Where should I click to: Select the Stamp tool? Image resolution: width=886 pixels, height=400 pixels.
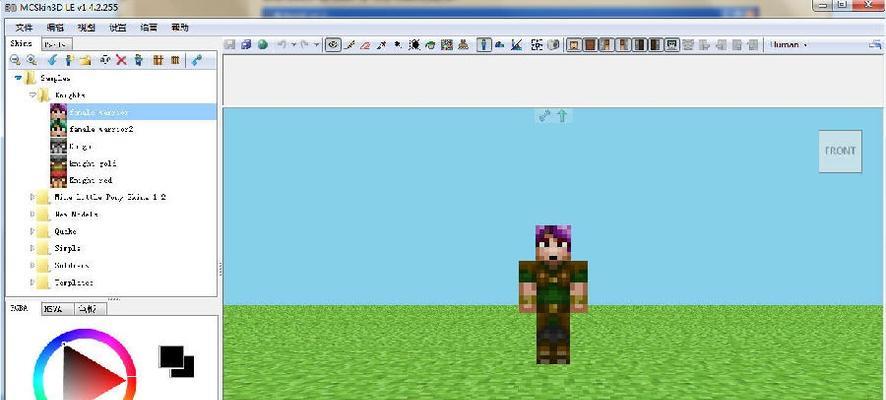463,45
